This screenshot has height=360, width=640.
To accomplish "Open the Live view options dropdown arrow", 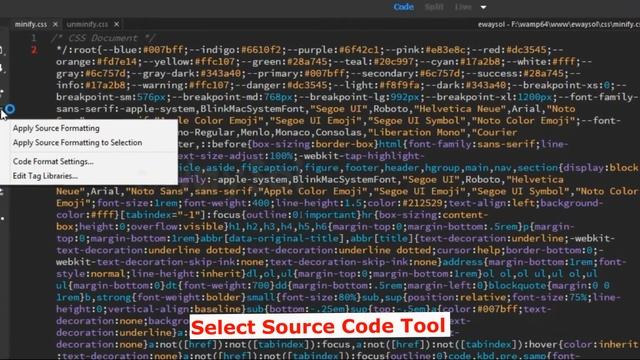I will coord(483,7).
